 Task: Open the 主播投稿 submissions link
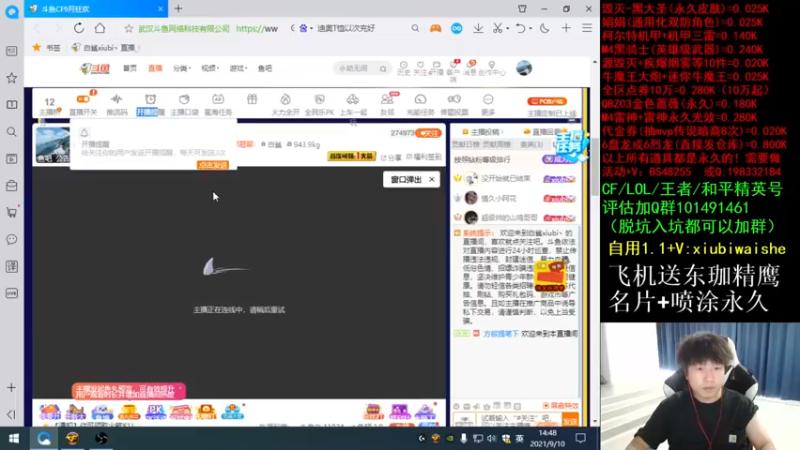click(484, 132)
